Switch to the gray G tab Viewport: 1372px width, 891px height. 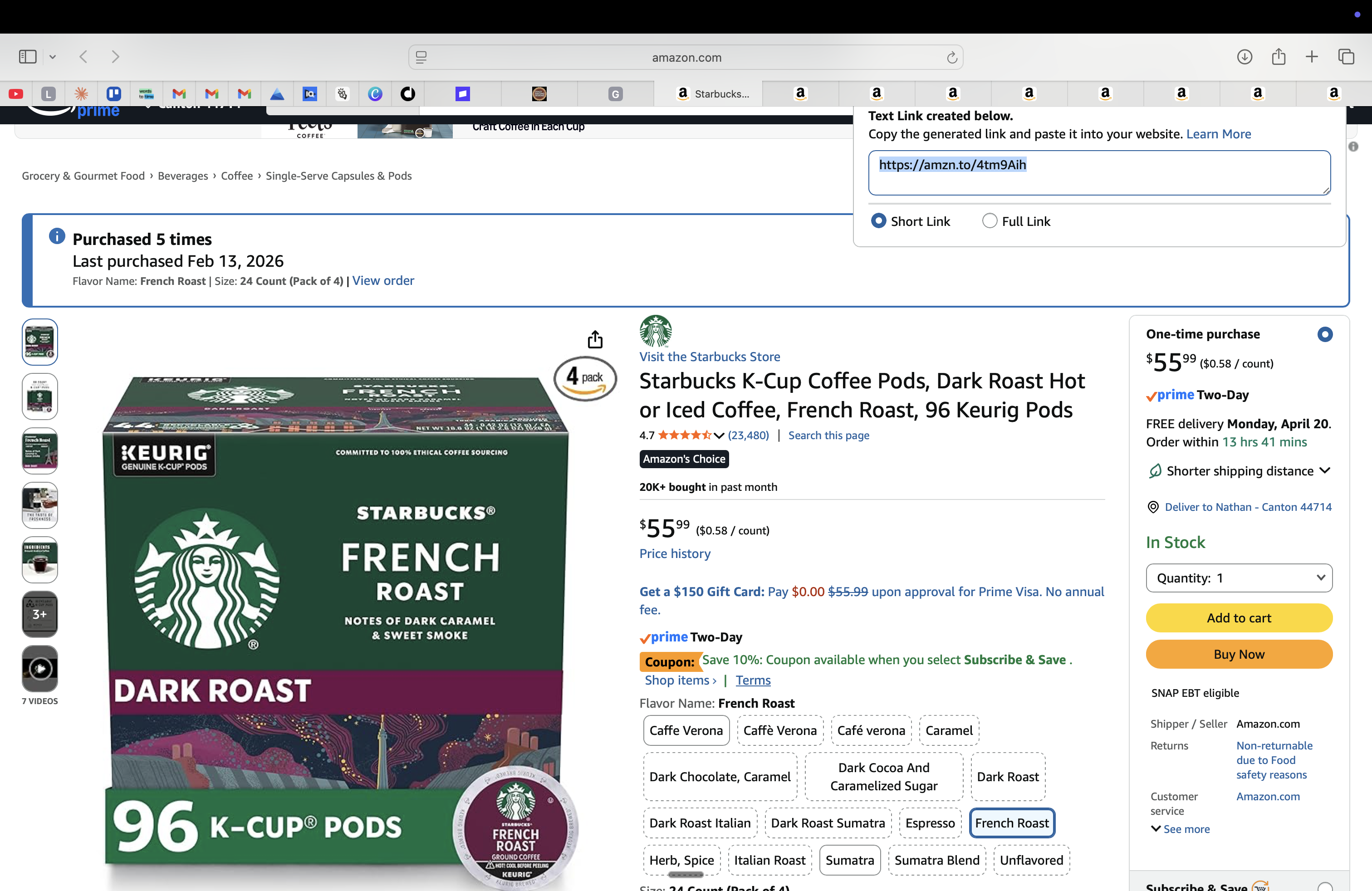pyautogui.click(x=615, y=93)
